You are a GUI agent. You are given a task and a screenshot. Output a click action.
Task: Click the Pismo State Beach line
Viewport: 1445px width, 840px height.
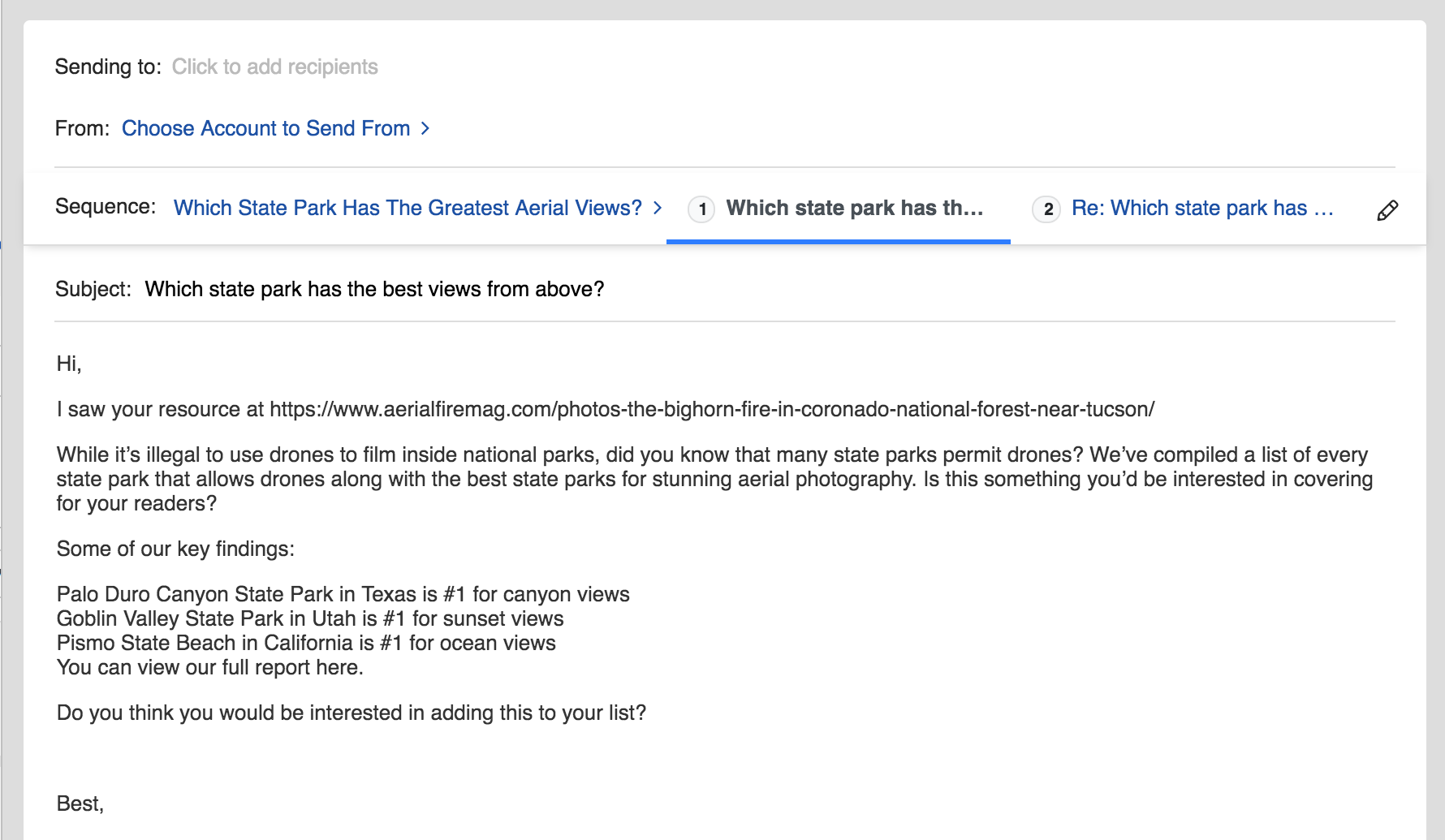(306, 644)
